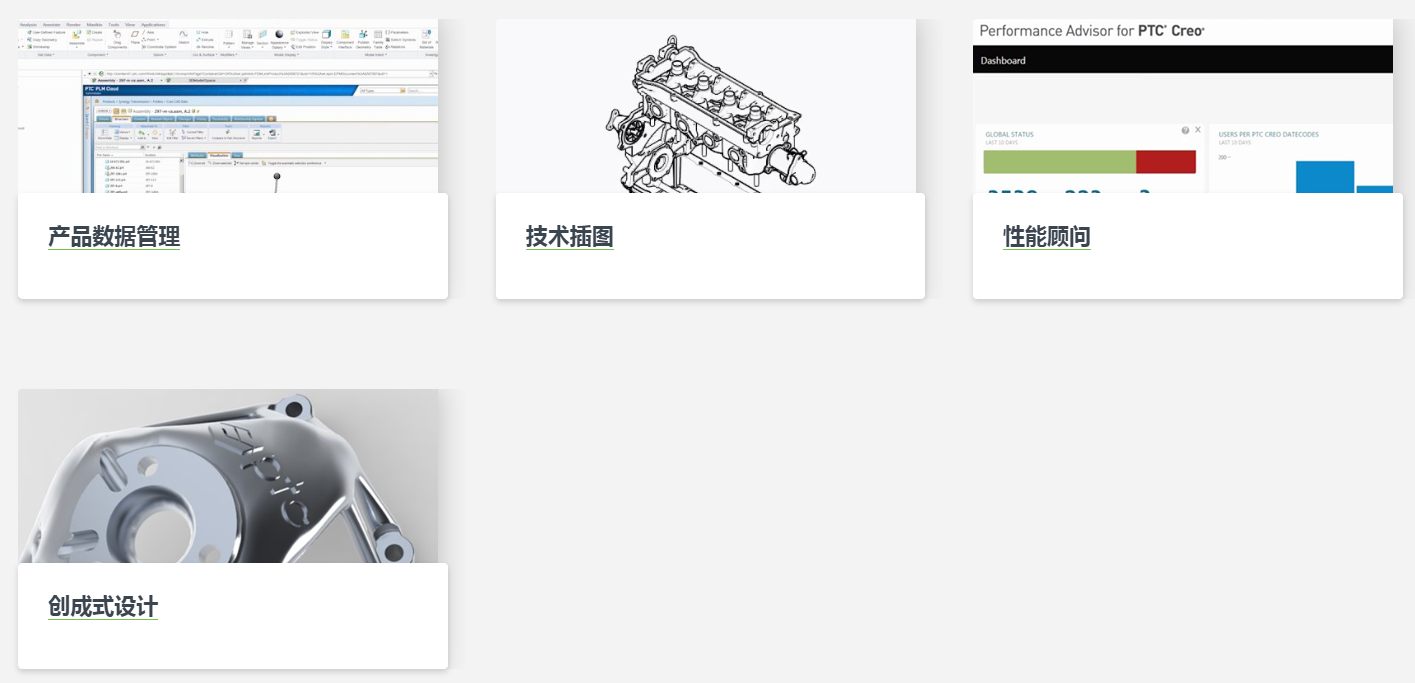Click the engine line drawing thumbnail

[x=705, y=110]
